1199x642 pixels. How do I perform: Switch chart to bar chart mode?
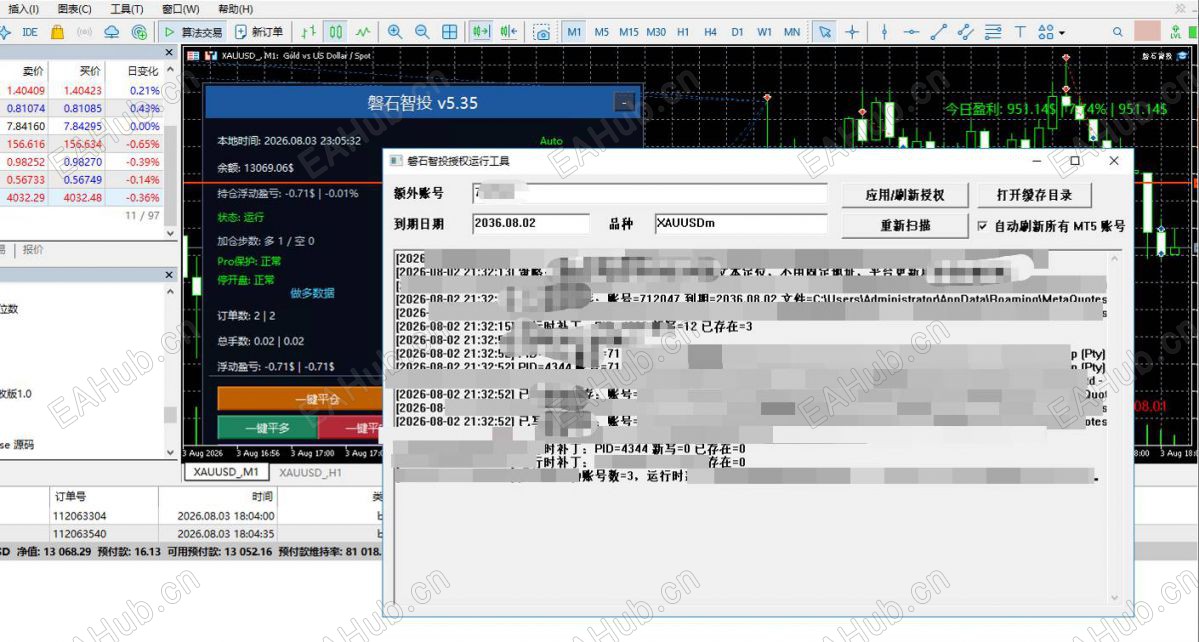coord(308,32)
